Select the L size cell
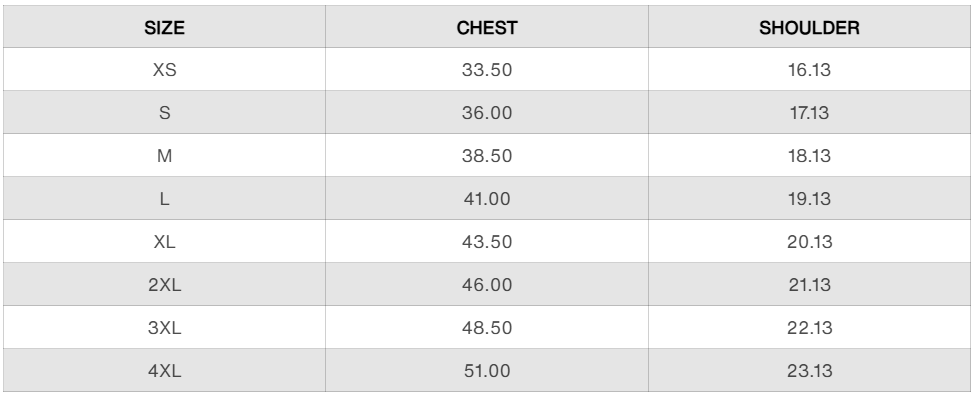Screen dimensions: 976x397 [x=164, y=198]
